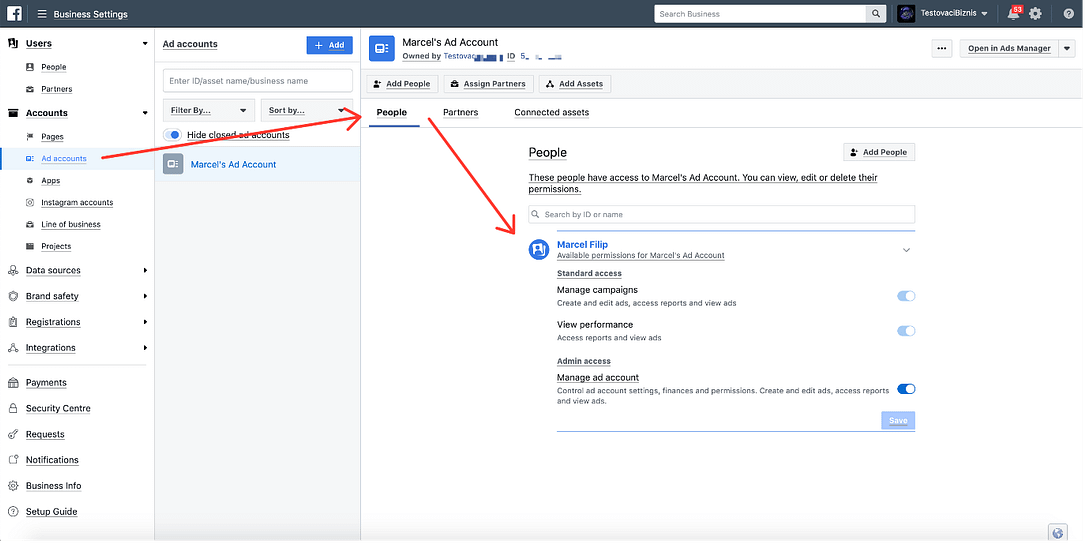Switch to the Connected assets tab

(551, 113)
